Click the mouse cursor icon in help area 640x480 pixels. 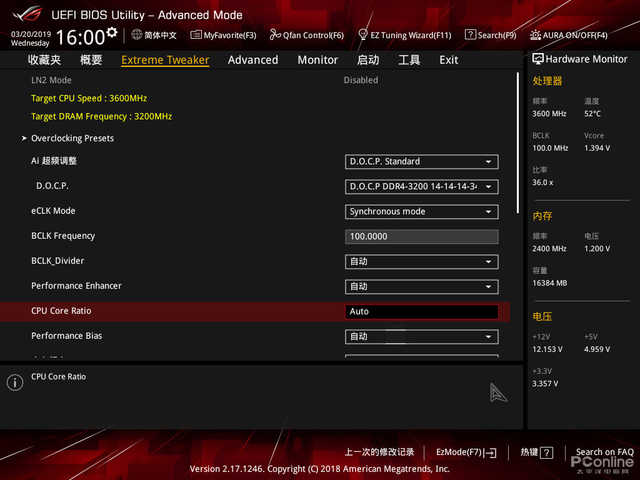pyautogui.click(x=498, y=392)
